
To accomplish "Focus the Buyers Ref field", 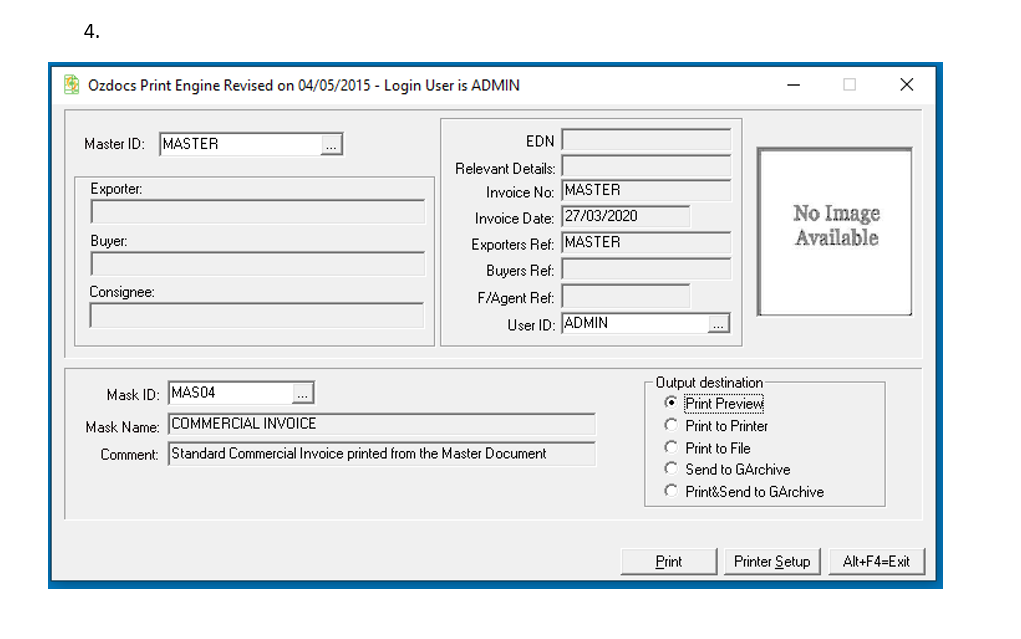I will point(646,269).
